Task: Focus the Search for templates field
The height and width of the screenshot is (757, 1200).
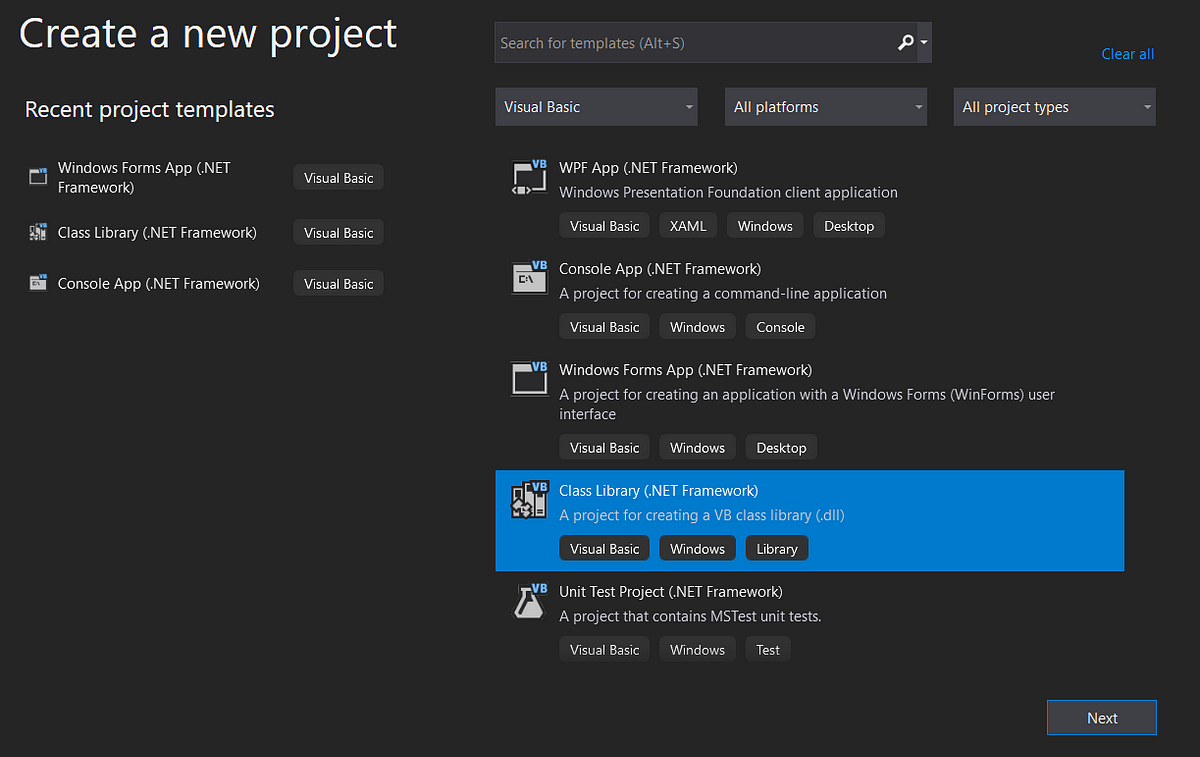Action: click(x=695, y=43)
